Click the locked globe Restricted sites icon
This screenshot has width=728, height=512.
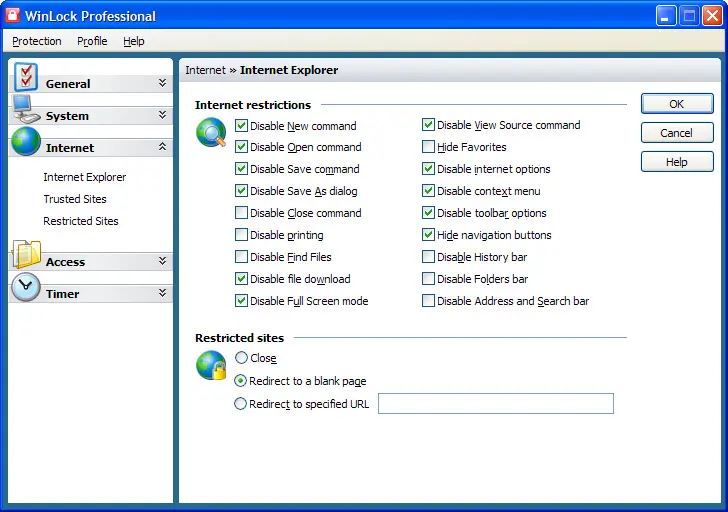click(x=211, y=365)
